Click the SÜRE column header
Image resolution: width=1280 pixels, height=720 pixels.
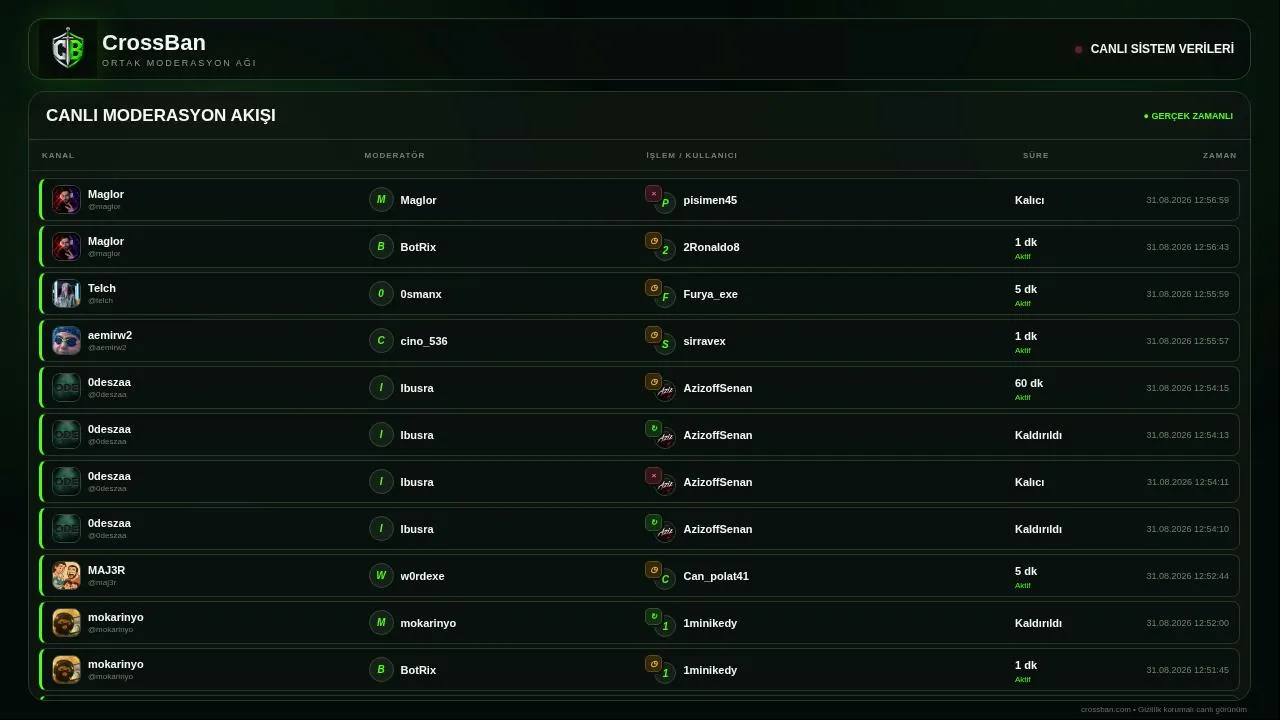pyautogui.click(x=1036, y=156)
